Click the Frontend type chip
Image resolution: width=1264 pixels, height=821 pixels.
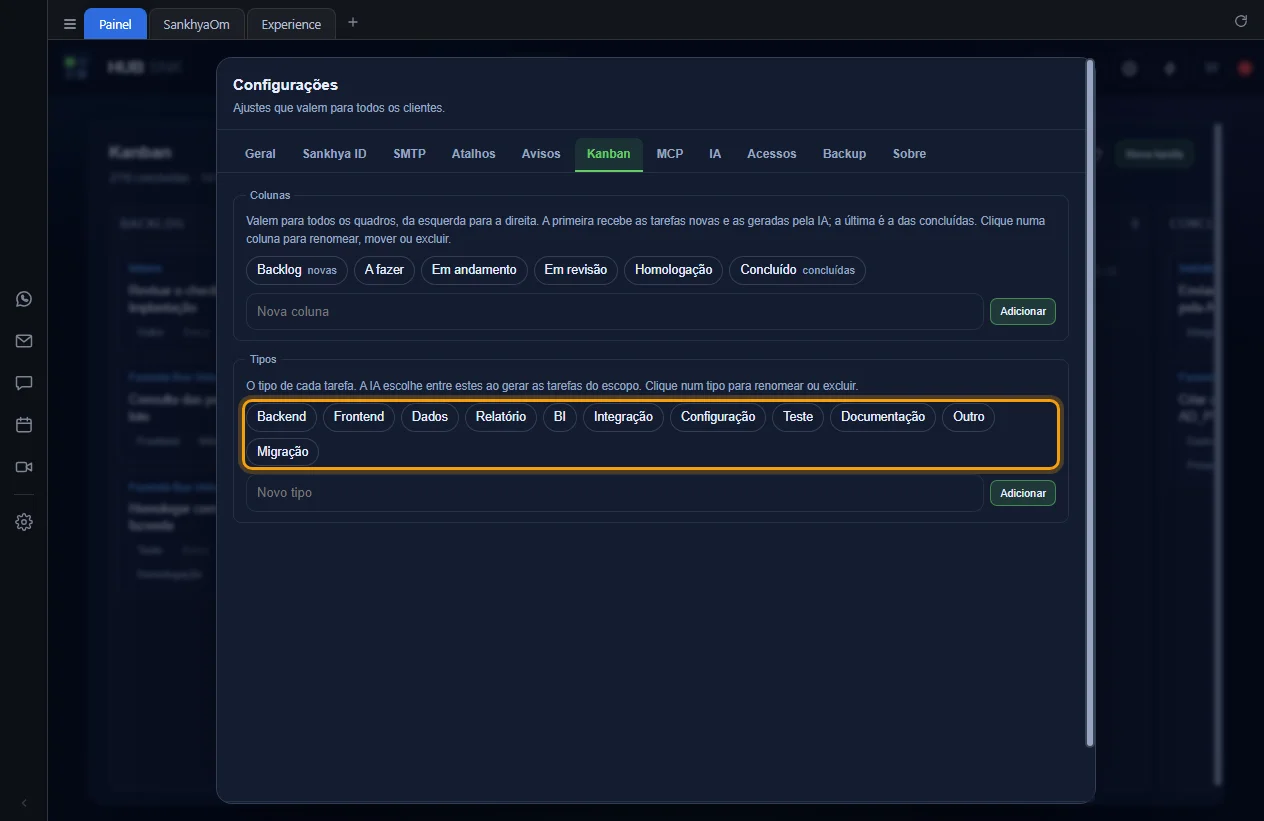pos(359,417)
